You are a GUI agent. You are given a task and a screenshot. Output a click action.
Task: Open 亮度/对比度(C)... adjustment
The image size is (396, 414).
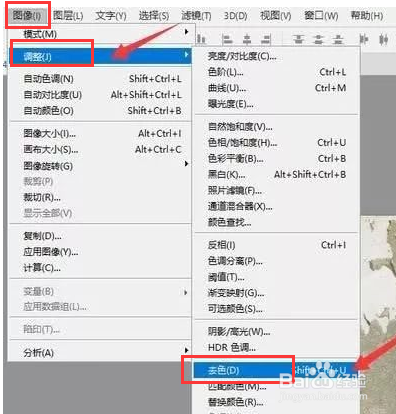tap(277, 56)
